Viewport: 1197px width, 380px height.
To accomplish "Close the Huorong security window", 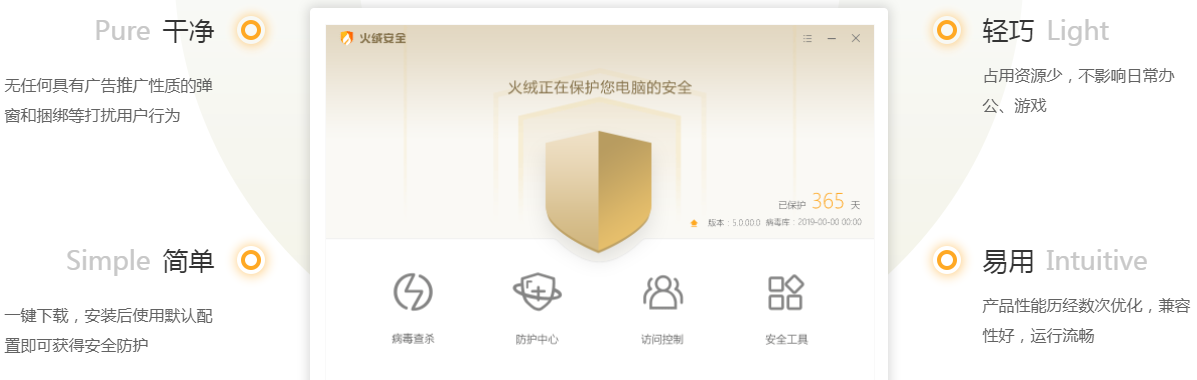I will click(856, 38).
